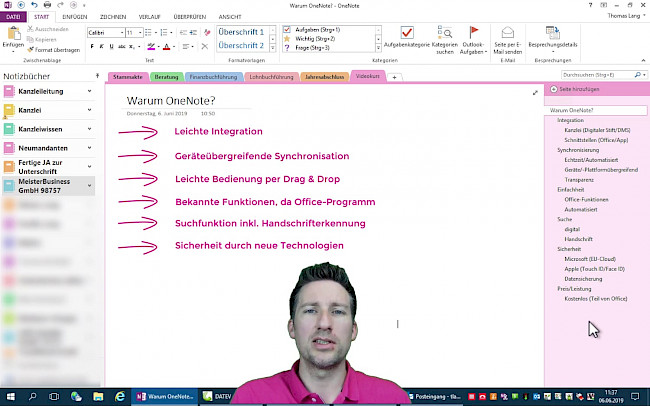This screenshot has height=406, width=650.
Task: Open the font size 11 dropdown
Action: click(140, 32)
